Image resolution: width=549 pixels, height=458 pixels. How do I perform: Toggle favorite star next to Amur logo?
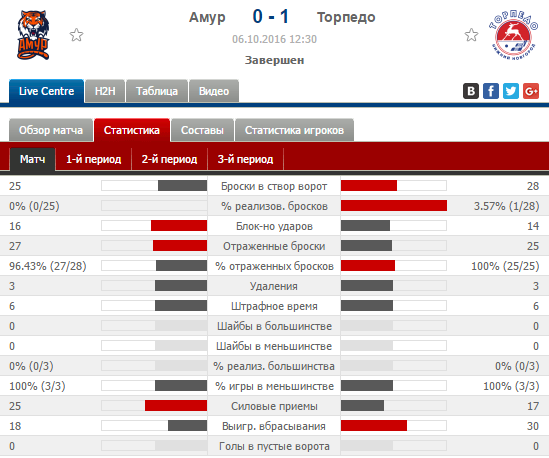tap(76, 35)
